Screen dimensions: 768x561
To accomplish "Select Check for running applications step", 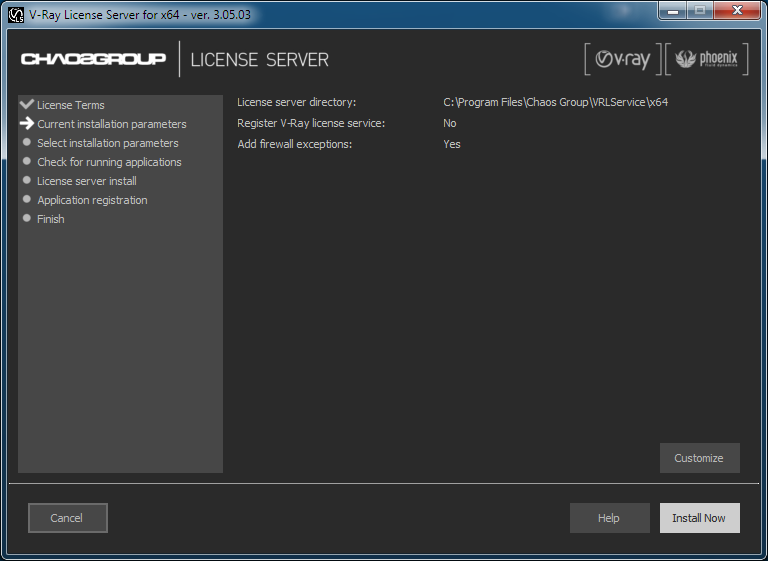I will pyautogui.click(x=109, y=162).
